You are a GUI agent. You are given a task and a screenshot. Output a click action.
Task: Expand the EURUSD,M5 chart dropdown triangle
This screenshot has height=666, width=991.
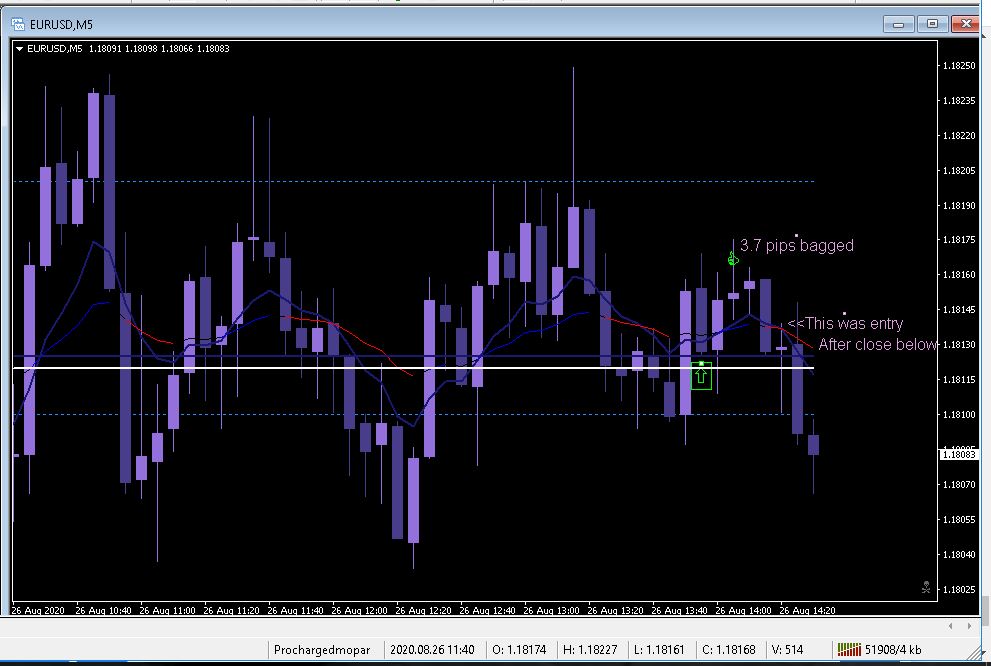click(19, 49)
